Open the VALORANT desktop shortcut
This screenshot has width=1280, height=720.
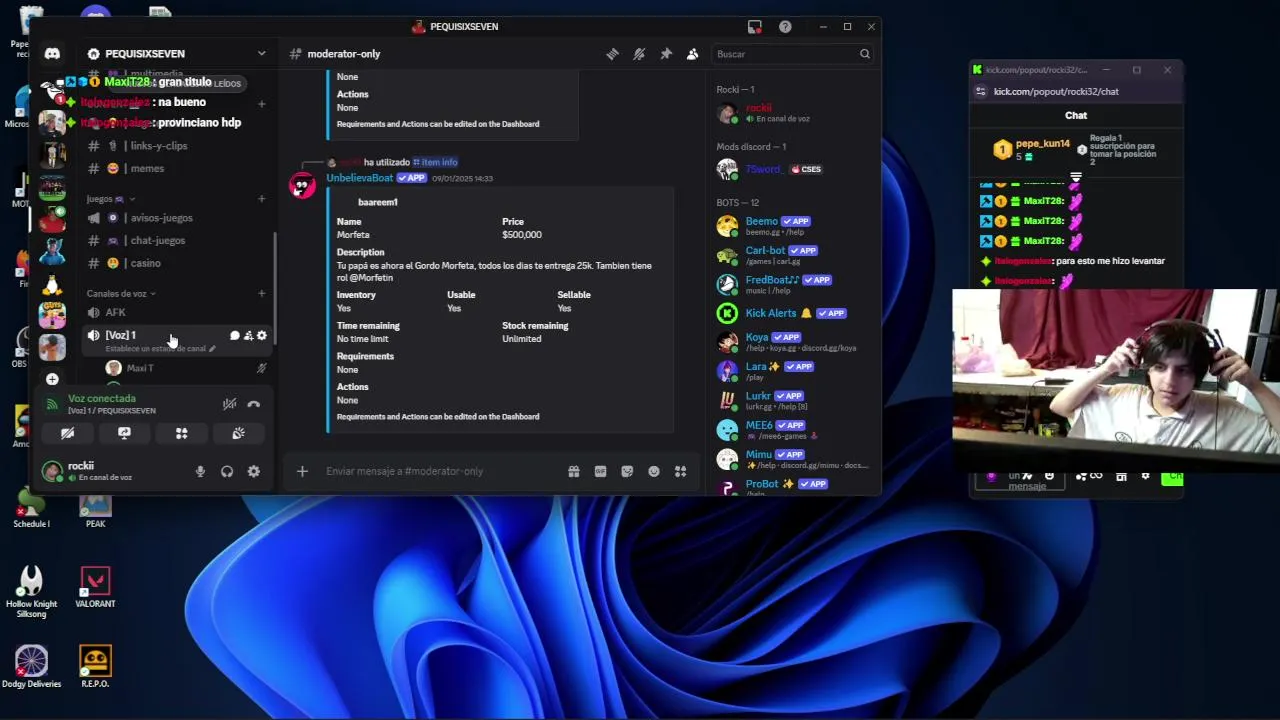tap(95, 588)
